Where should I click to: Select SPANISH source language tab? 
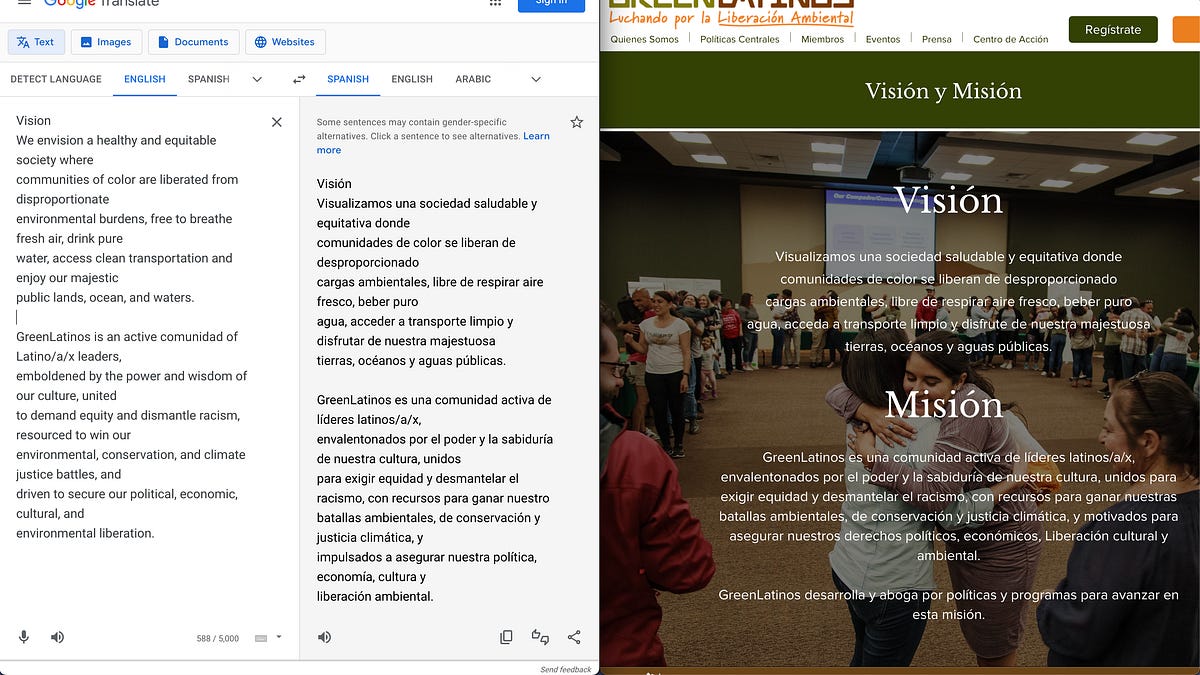[x=209, y=79]
